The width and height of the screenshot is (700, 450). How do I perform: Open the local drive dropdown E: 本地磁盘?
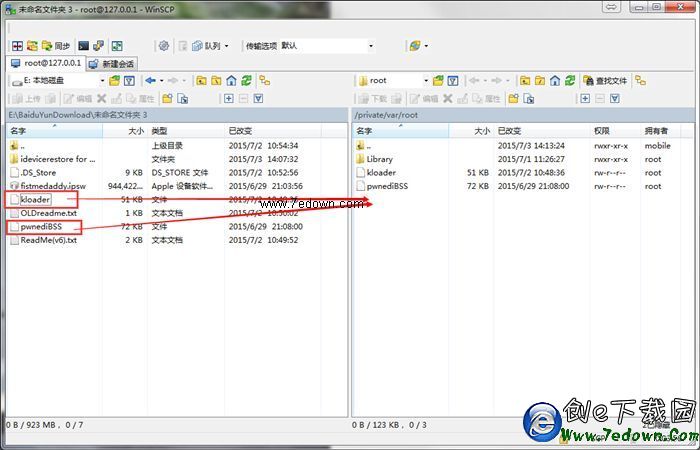(58, 81)
